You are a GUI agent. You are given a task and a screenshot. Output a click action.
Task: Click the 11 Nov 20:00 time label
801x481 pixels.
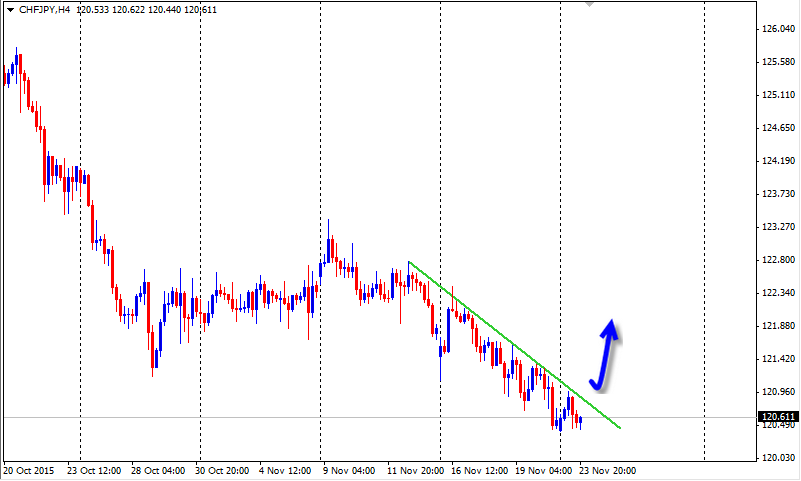coord(415,470)
